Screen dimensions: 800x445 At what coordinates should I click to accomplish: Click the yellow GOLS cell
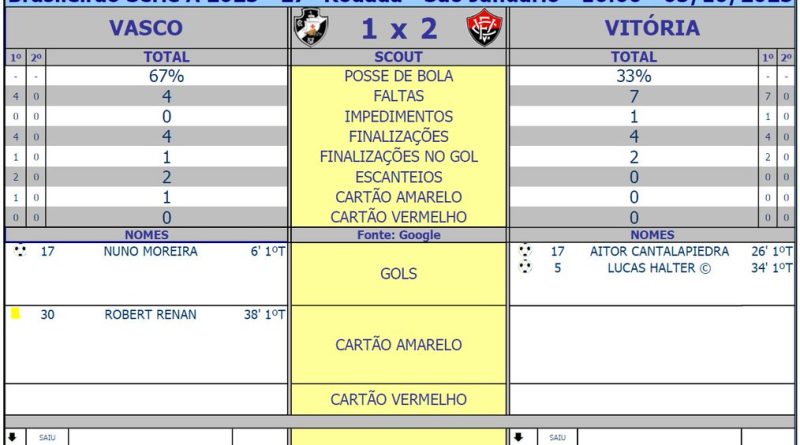point(398,273)
